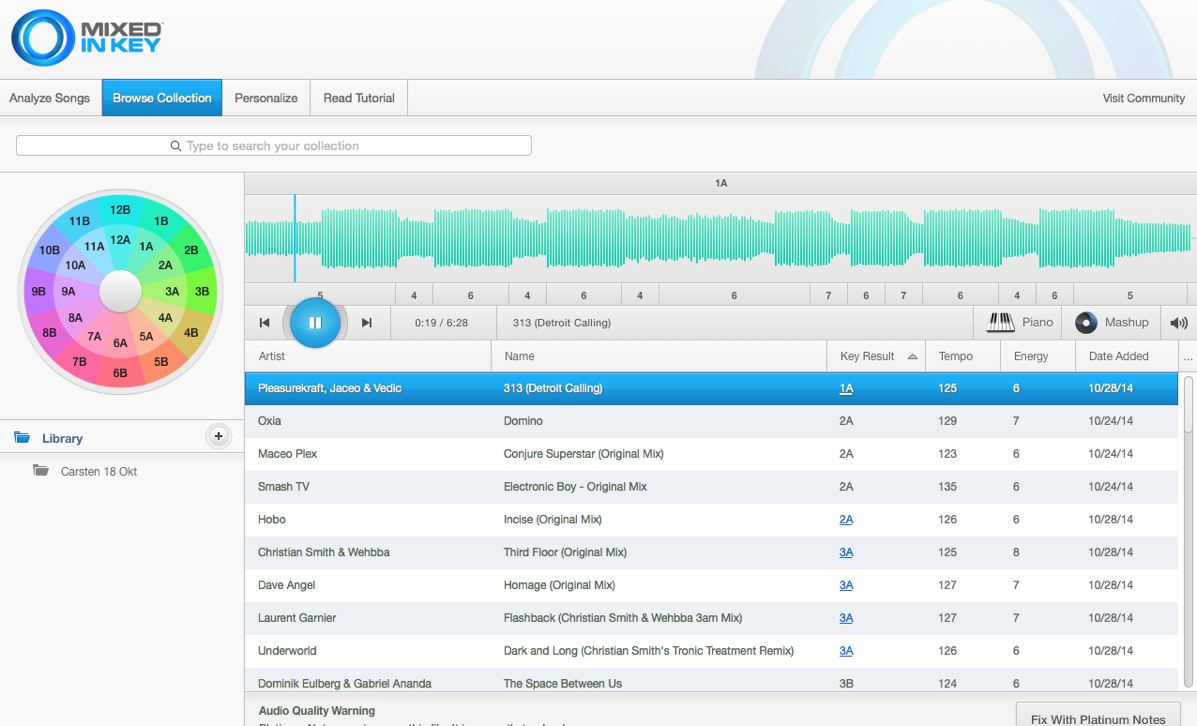Open the Personalize tab
This screenshot has width=1197, height=726.
(266, 98)
